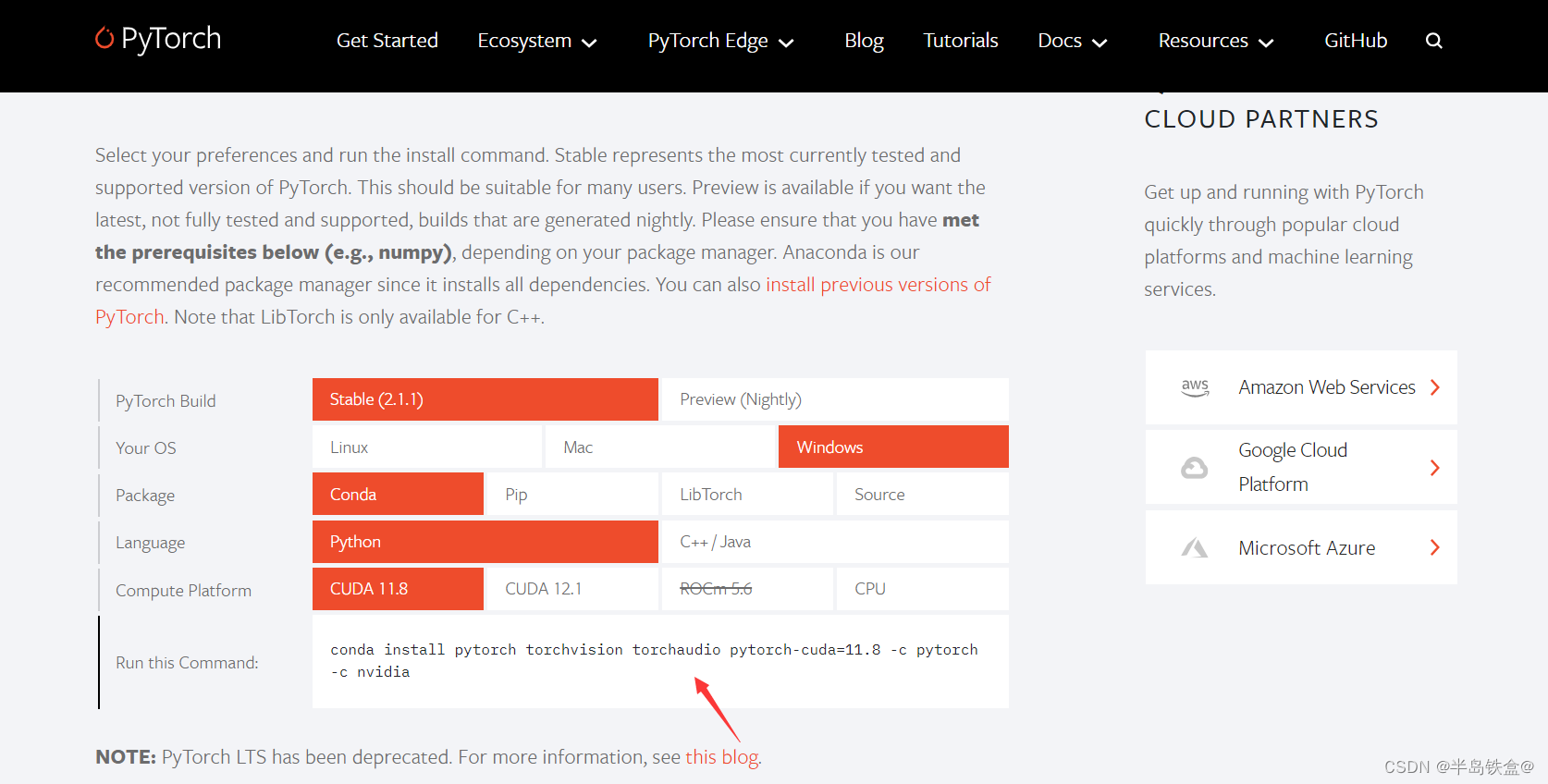This screenshot has height=784, width=1548.
Task: Click the Run this Command label
Action: (x=187, y=663)
